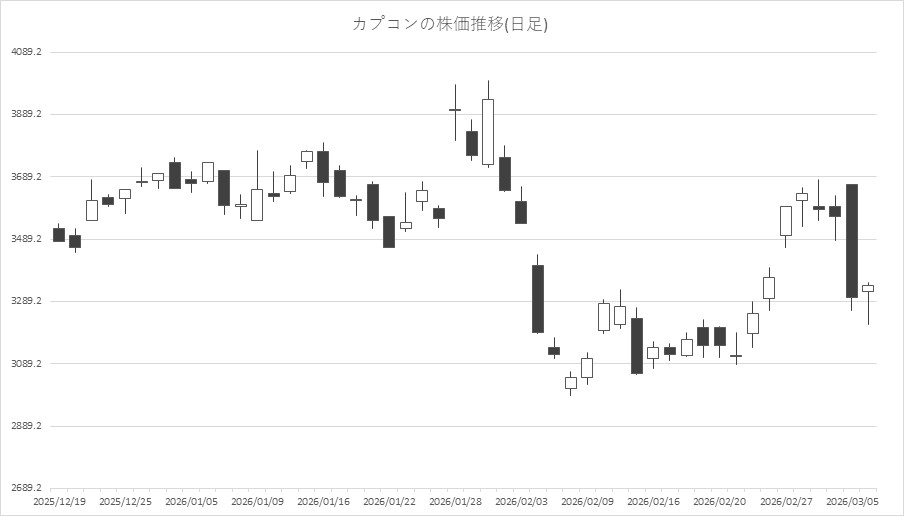
Task: Select the long dark candlestick before the final candle
Action: 851,240
